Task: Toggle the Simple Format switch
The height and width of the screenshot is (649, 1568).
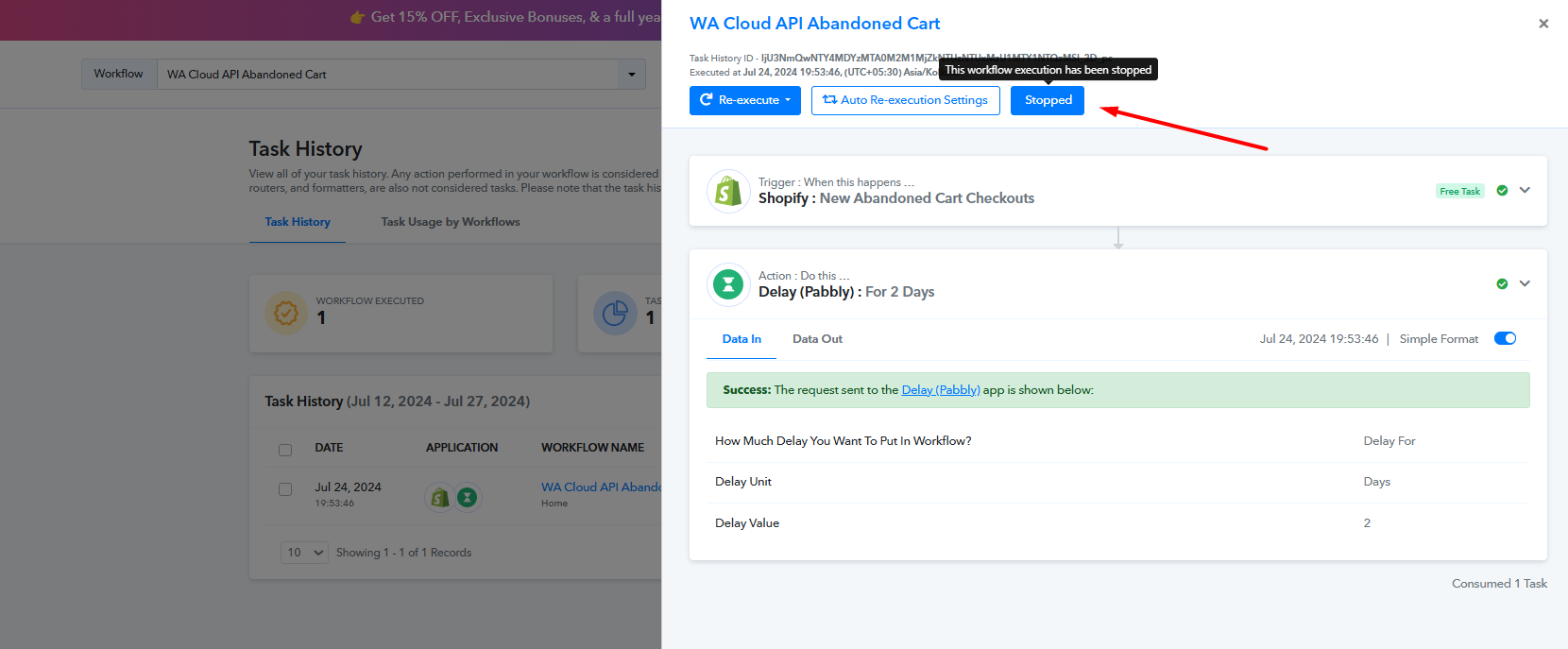Action: [1505, 339]
